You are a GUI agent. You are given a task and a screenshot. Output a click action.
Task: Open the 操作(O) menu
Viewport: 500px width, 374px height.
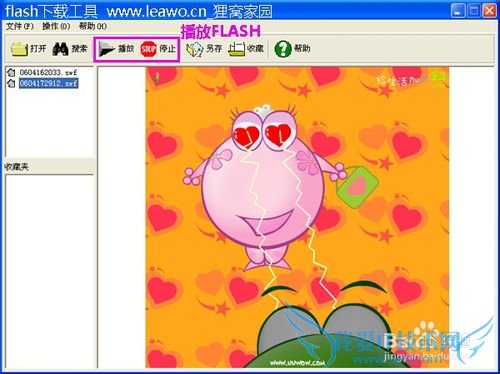56,26
